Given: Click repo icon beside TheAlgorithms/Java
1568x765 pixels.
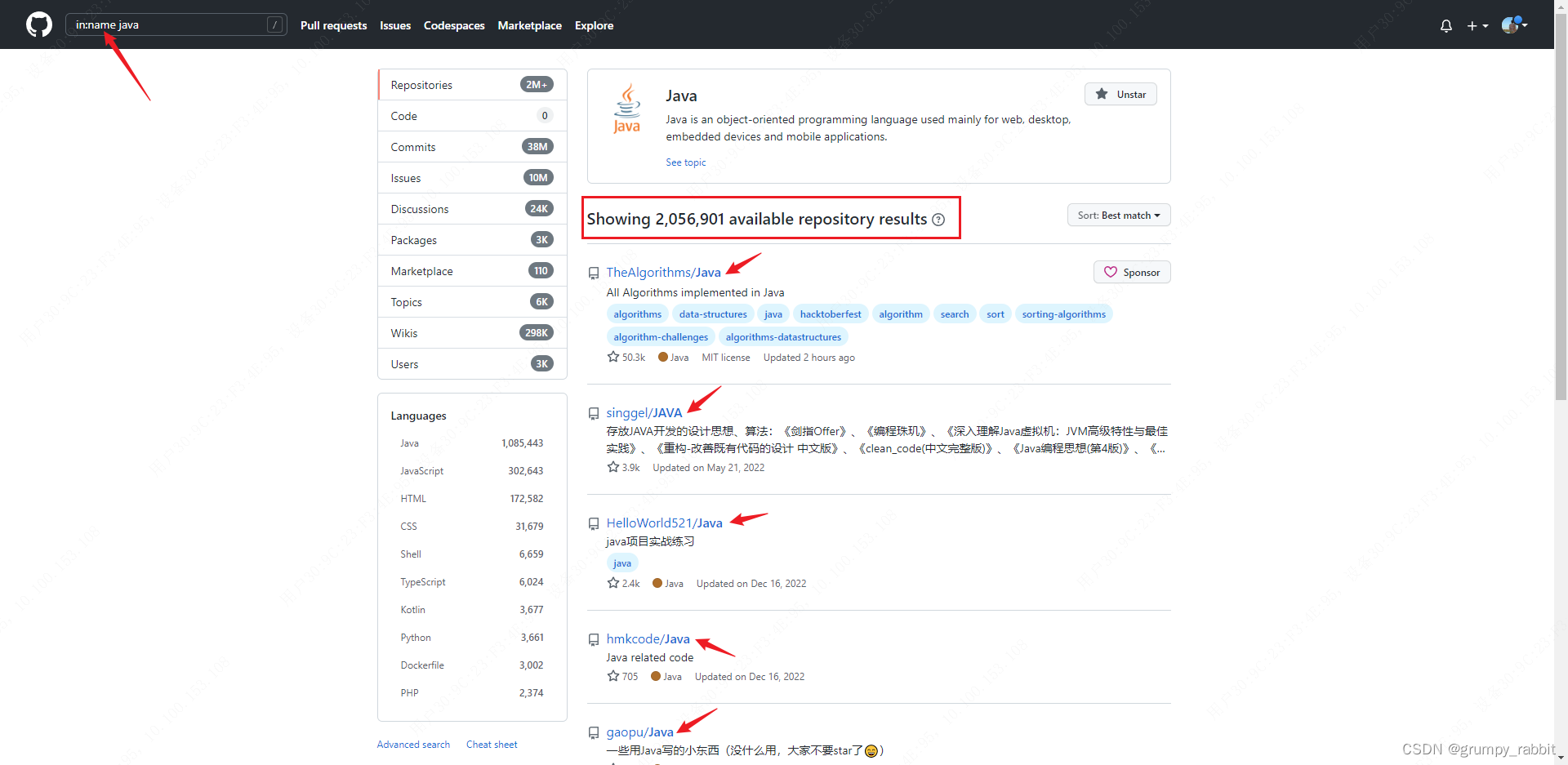Looking at the screenshot, I should pyautogui.click(x=594, y=274).
